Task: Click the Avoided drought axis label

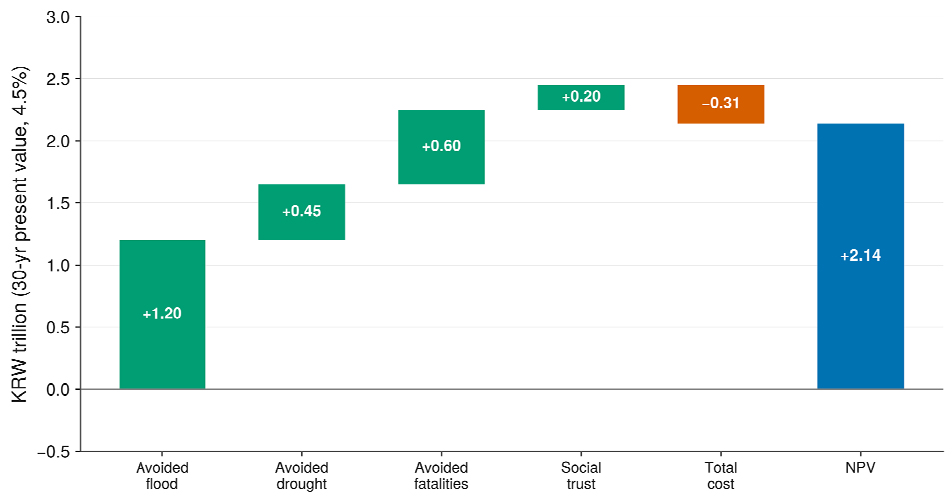Action: tap(302, 476)
